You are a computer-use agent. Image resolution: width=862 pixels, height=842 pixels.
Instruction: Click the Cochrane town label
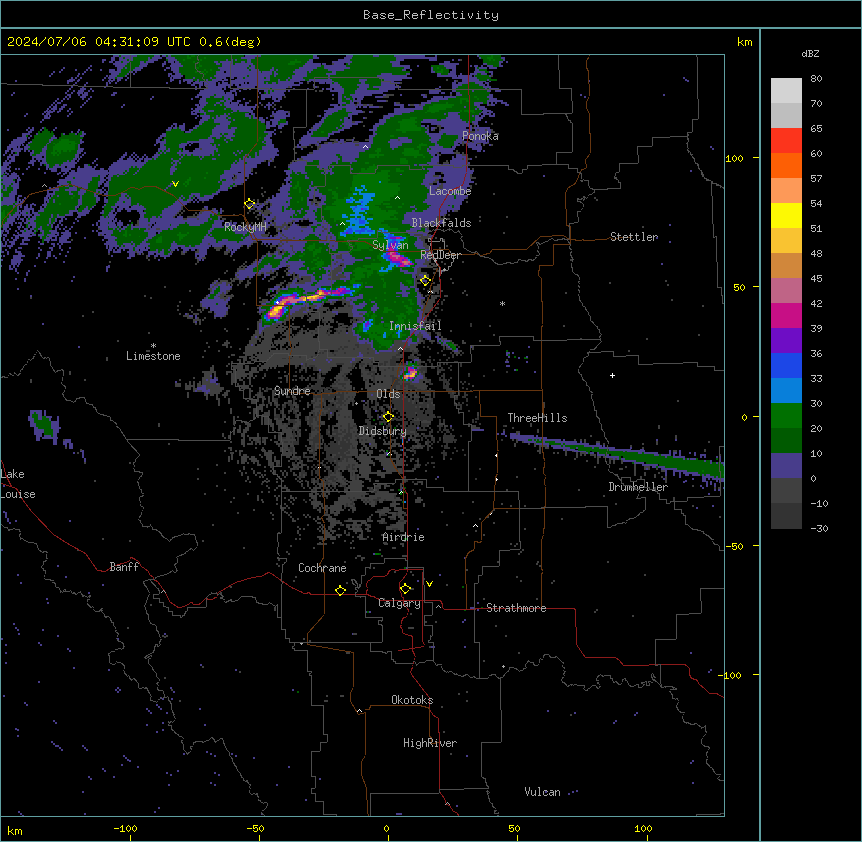[322, 568]
